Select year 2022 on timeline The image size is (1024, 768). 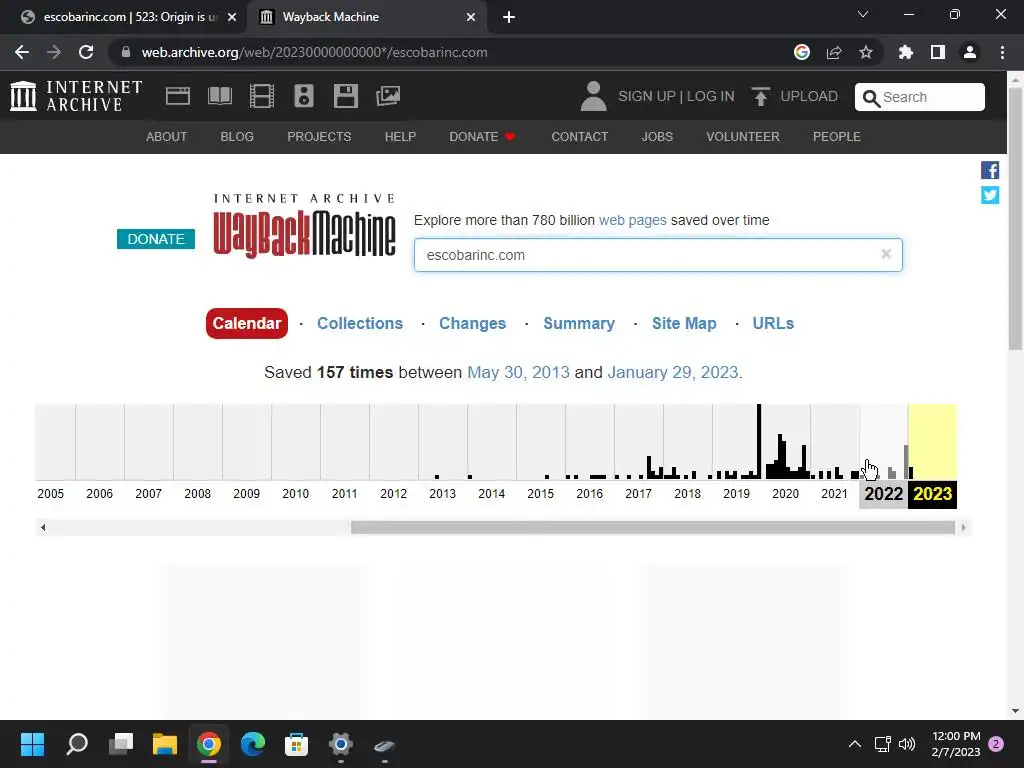(884, 494)
